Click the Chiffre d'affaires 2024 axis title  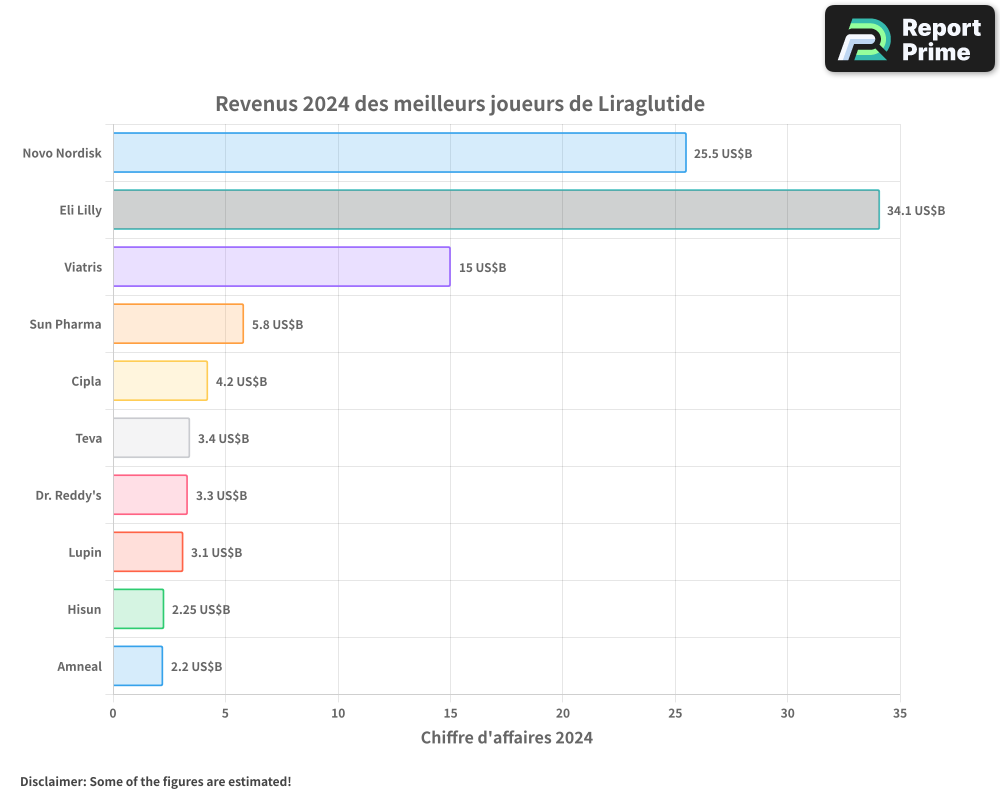(506, 737)
